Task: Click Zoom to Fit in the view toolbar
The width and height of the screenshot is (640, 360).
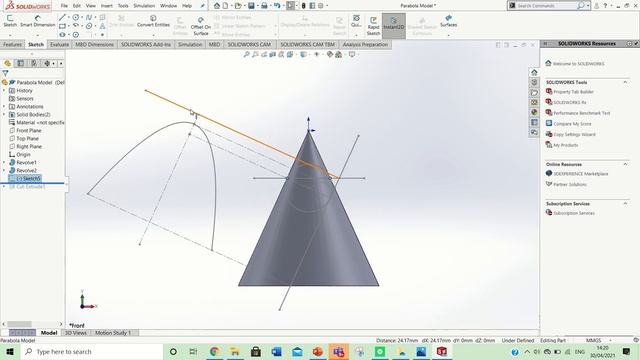Action: (x=246, y=54)
